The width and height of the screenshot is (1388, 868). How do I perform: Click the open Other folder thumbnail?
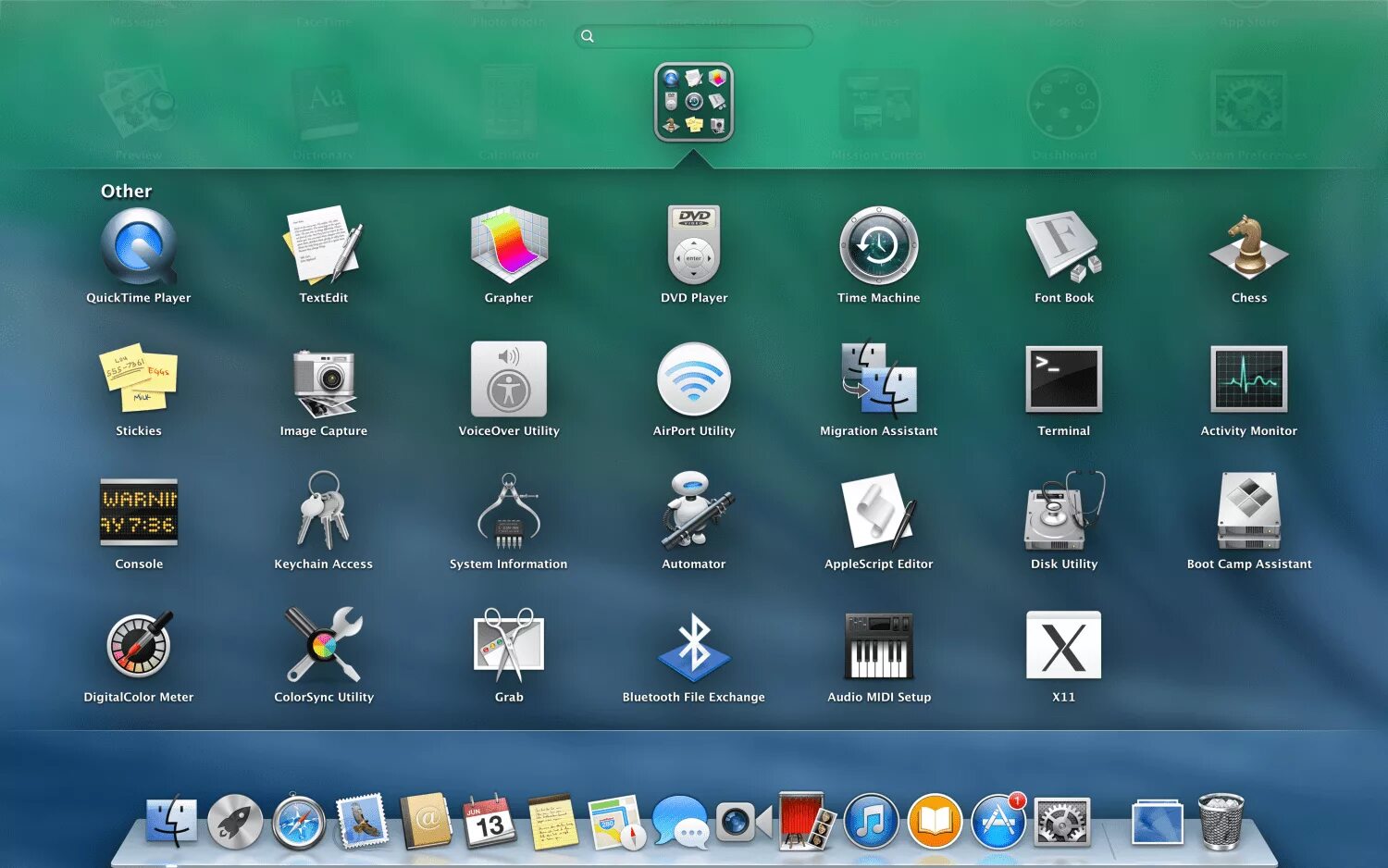pos(694,102)
